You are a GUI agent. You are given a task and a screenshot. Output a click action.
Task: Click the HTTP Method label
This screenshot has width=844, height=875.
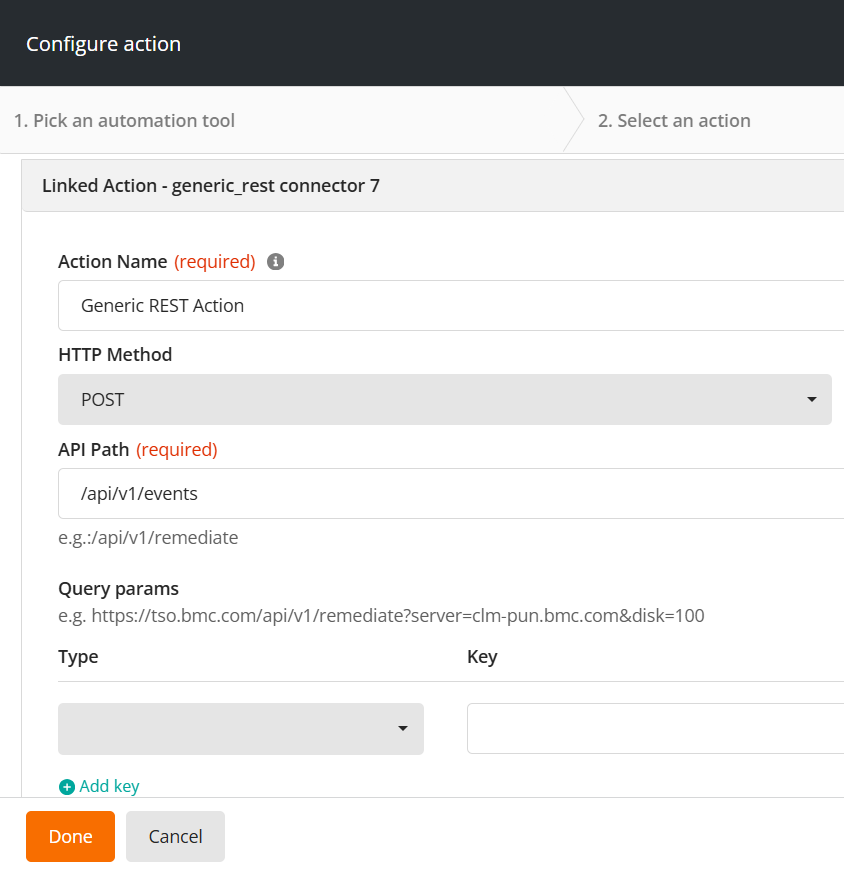pyautogui.click(x=115, y=354)
